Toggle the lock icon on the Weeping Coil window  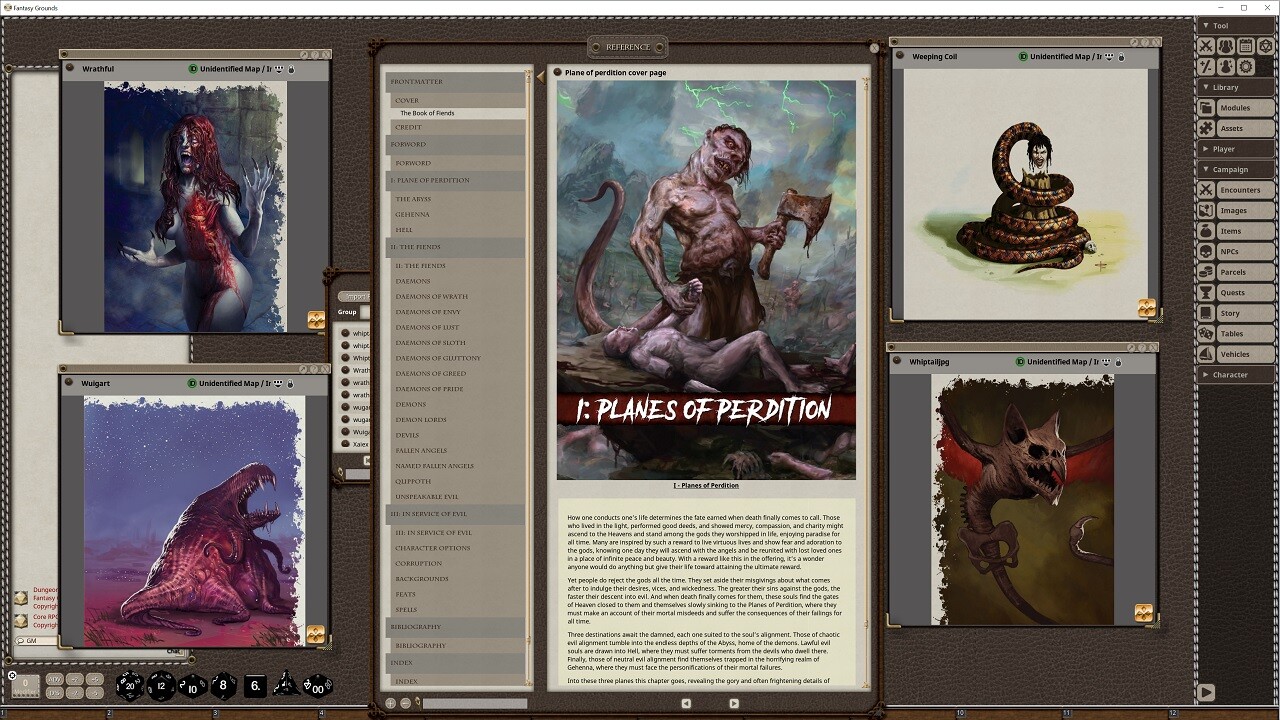pyautogui.click(x=1121, y=57)
